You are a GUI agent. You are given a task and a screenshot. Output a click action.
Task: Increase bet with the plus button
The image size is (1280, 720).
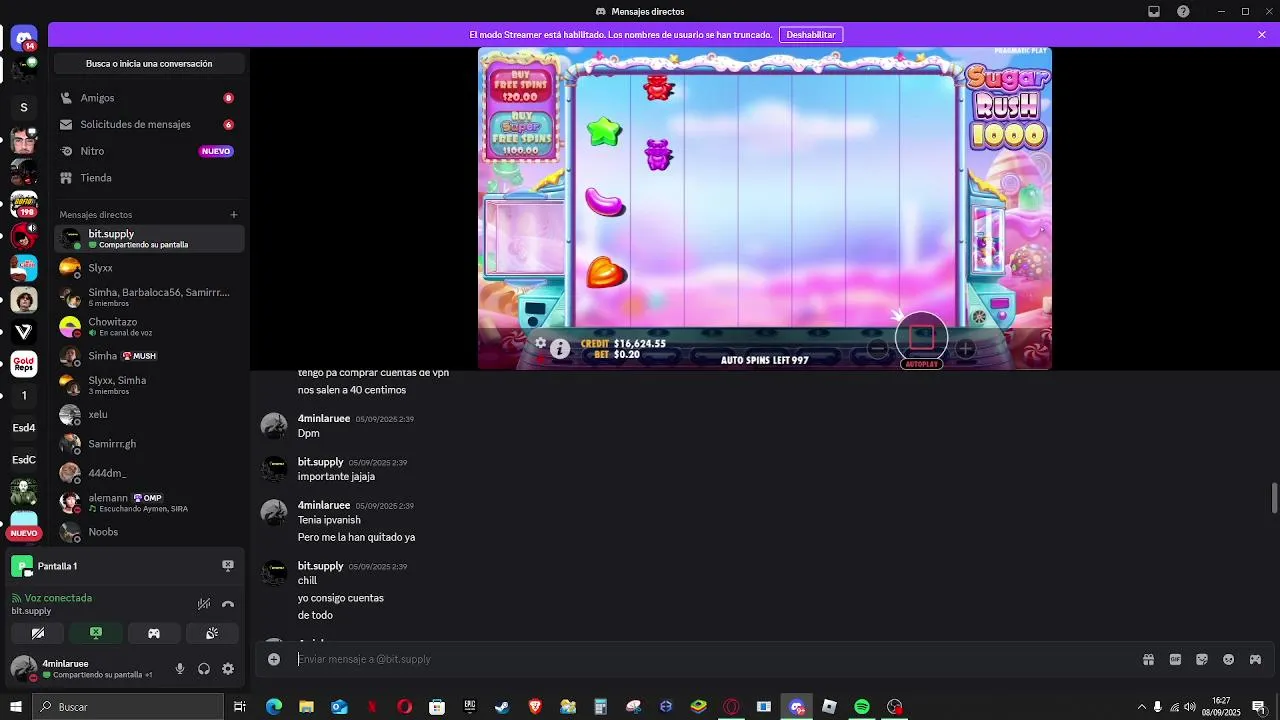[965, 349]
